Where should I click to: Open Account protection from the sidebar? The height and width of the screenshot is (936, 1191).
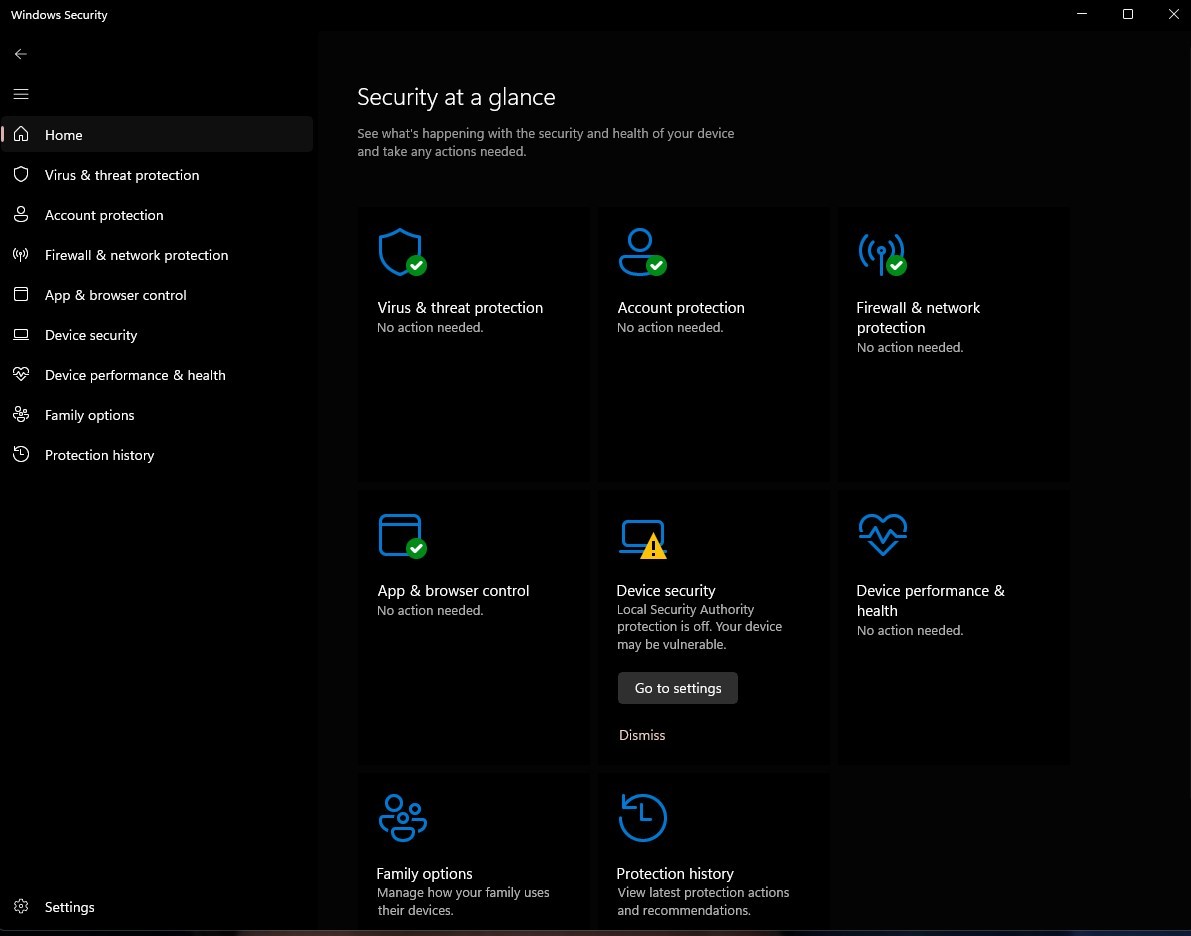pyautogui.click(x=157, y=215)
